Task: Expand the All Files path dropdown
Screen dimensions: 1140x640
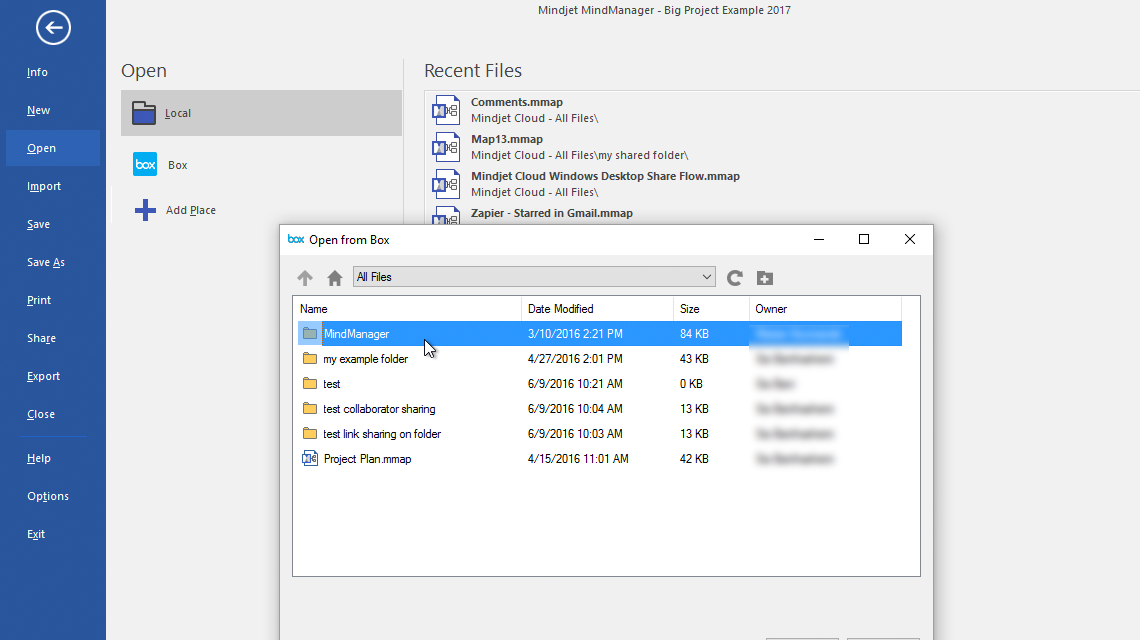Action: coord(707,277)
